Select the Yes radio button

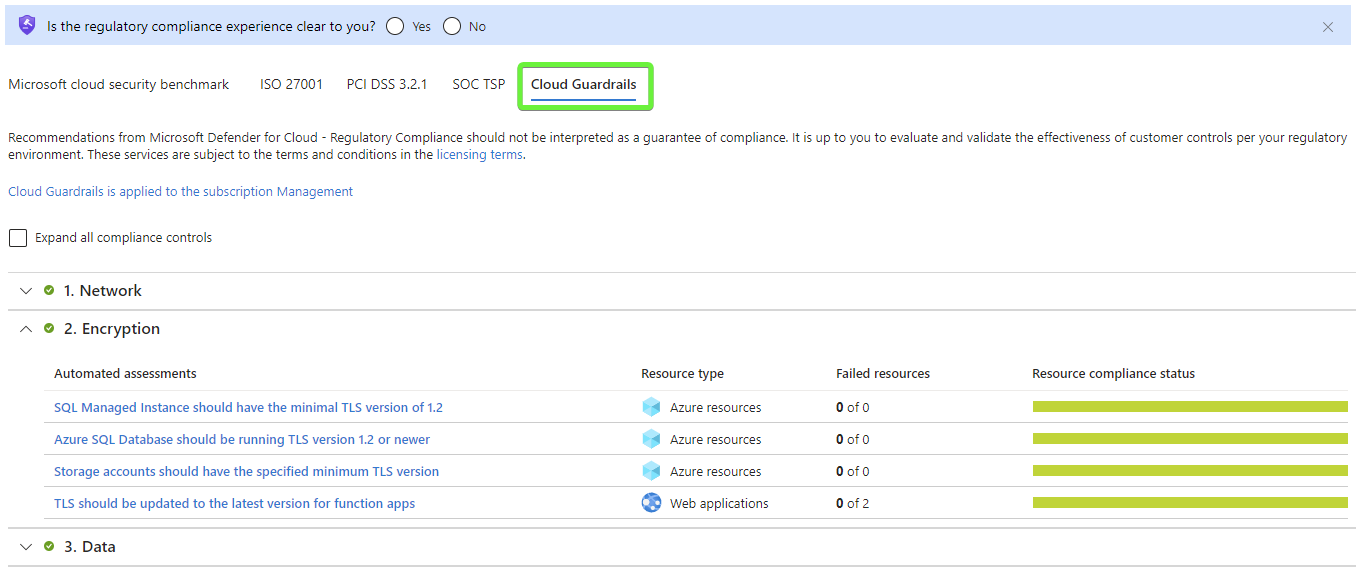[x=395, y=27]
